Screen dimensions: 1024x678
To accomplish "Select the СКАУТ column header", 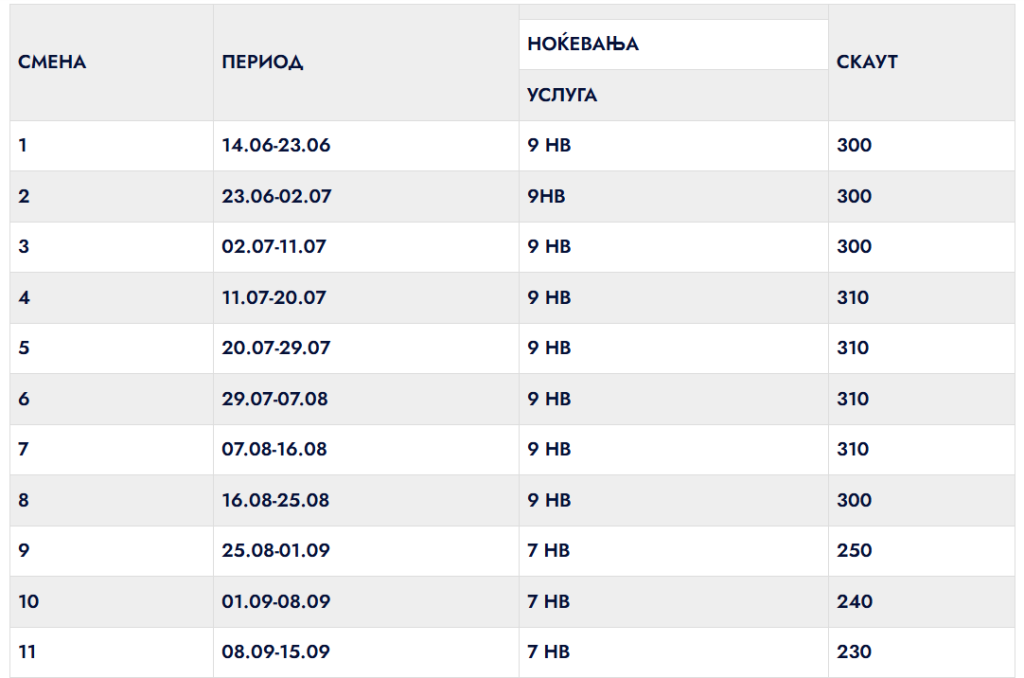I will click(x=867, y=63).
